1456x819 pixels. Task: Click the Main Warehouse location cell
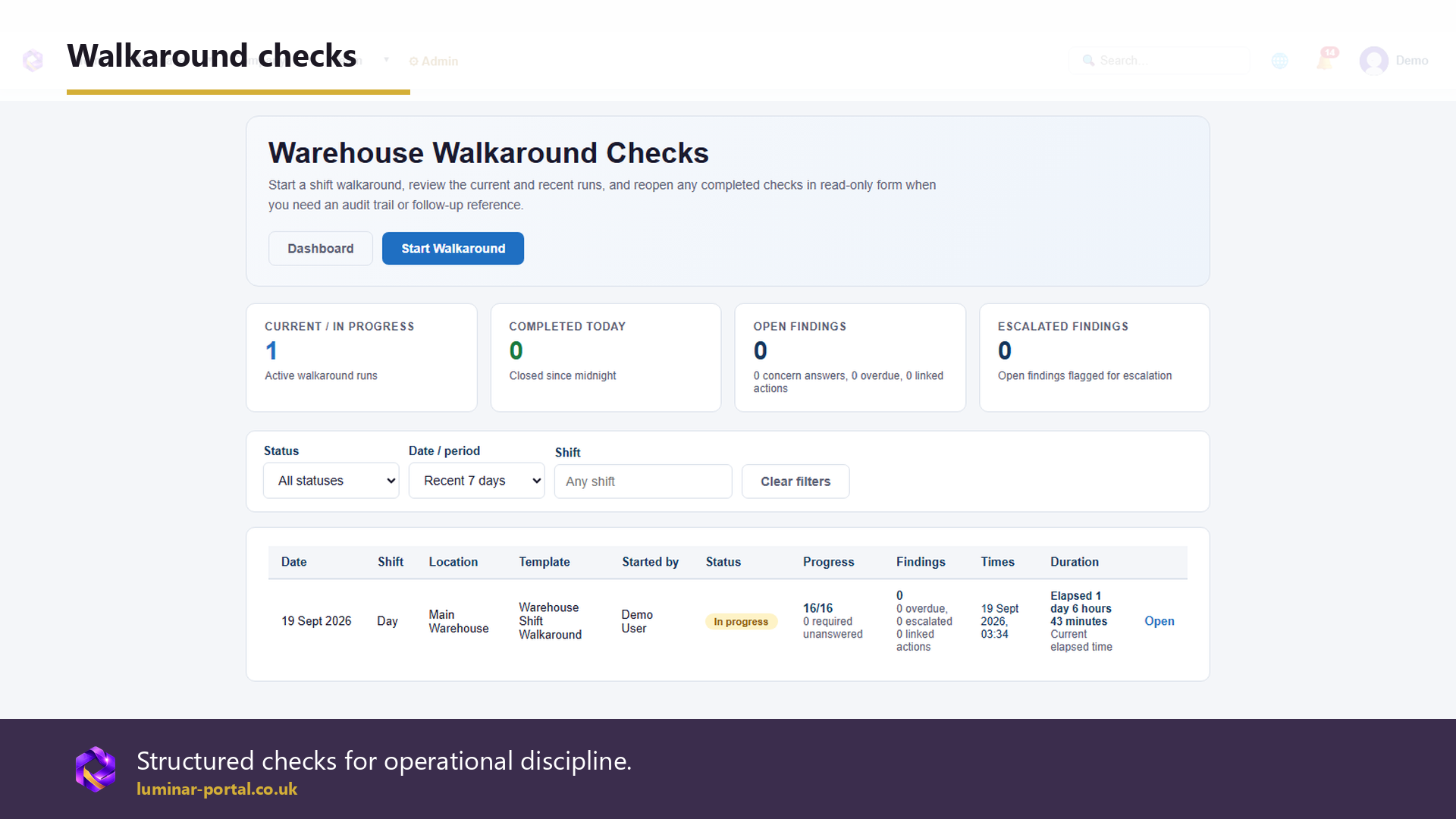point(458,621)
